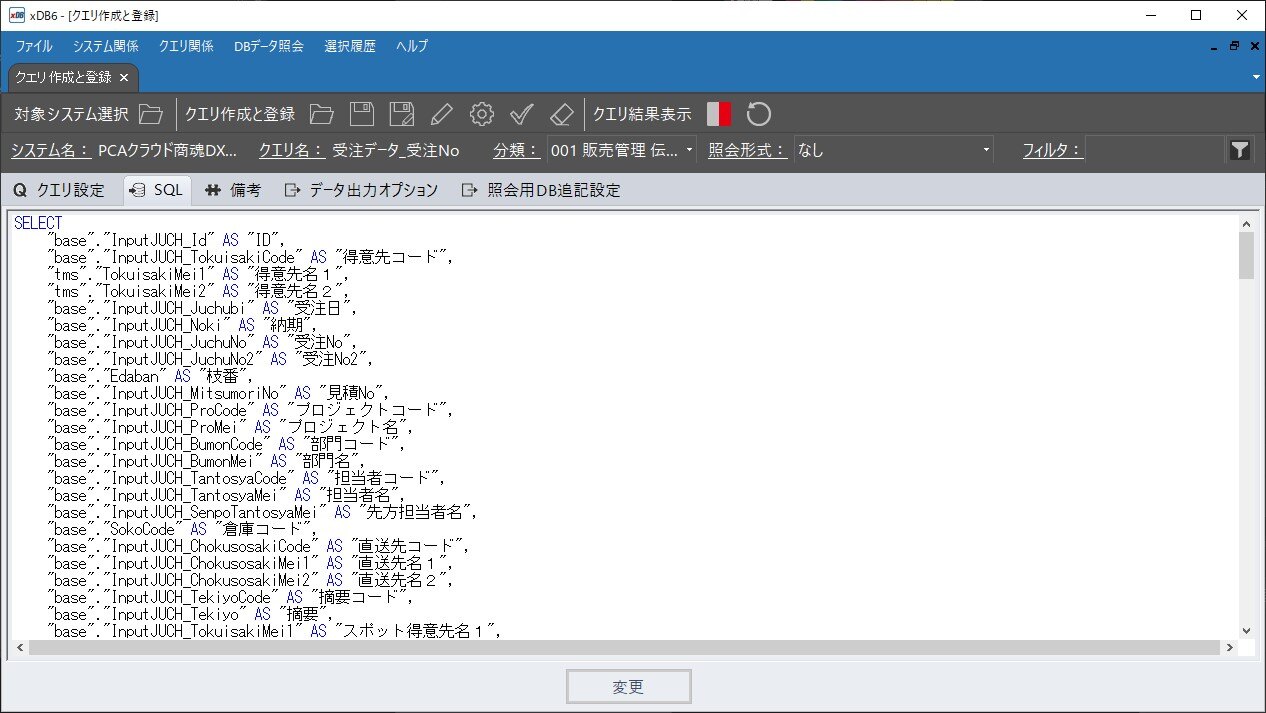Click the checkmark validate icon
This screenshot has width=1266, height=713.
522,114
